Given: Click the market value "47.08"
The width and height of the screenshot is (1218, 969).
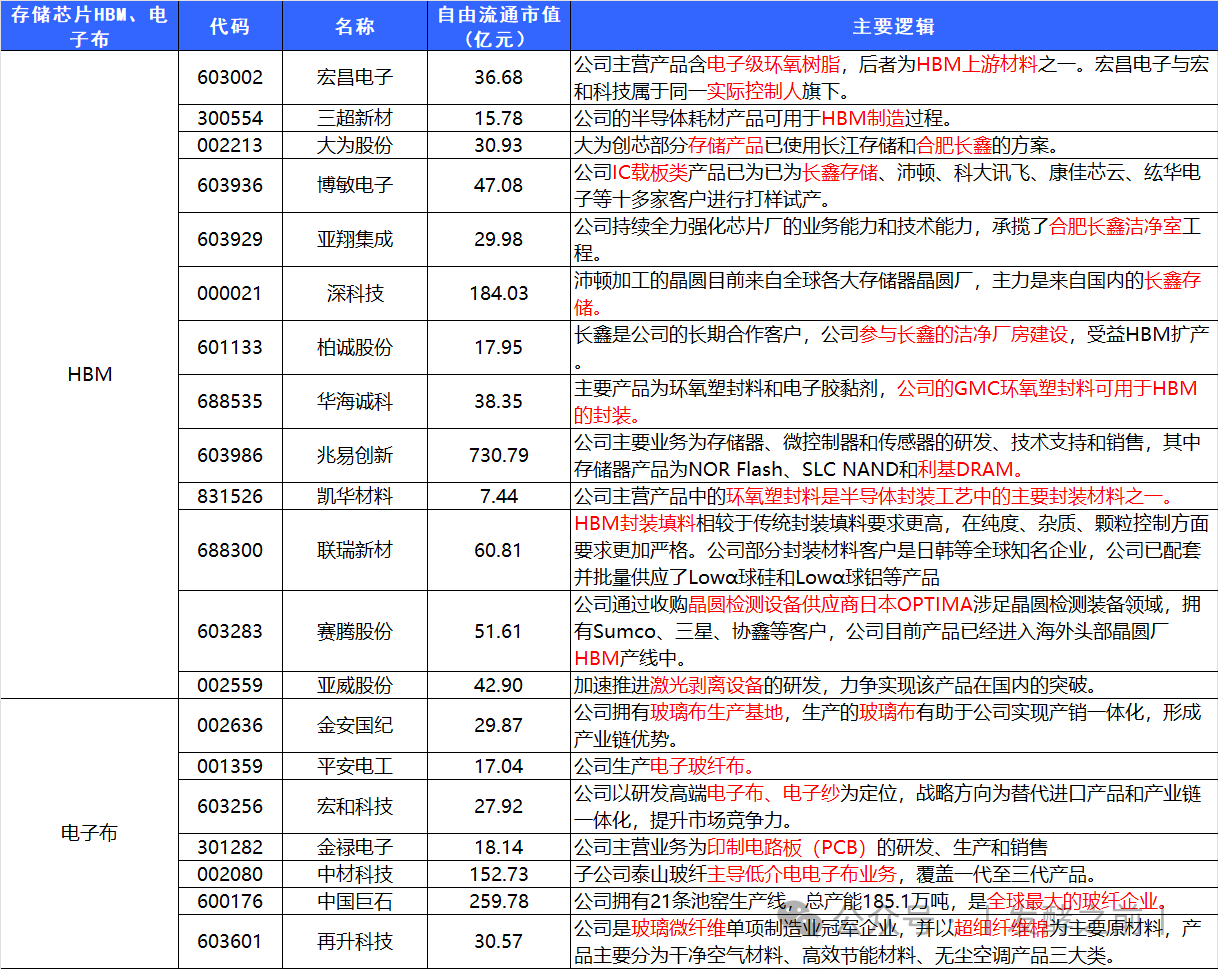Looking at the screenshot, I should coord(499,185).
